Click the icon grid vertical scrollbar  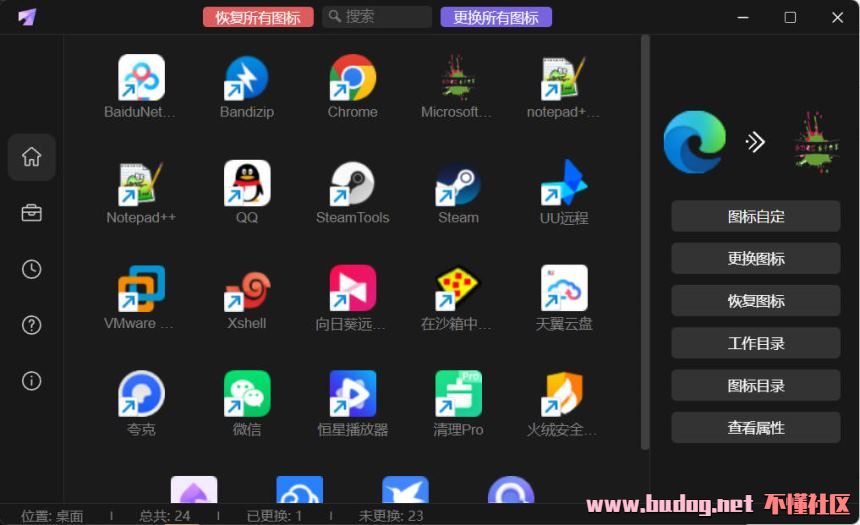[x=645, y=240]
